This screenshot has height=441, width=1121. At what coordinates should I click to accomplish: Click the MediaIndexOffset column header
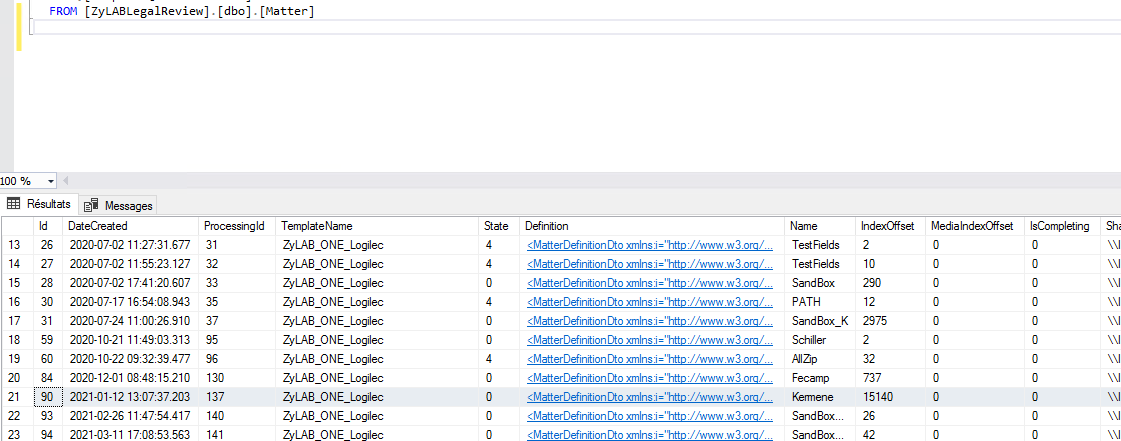972,226
